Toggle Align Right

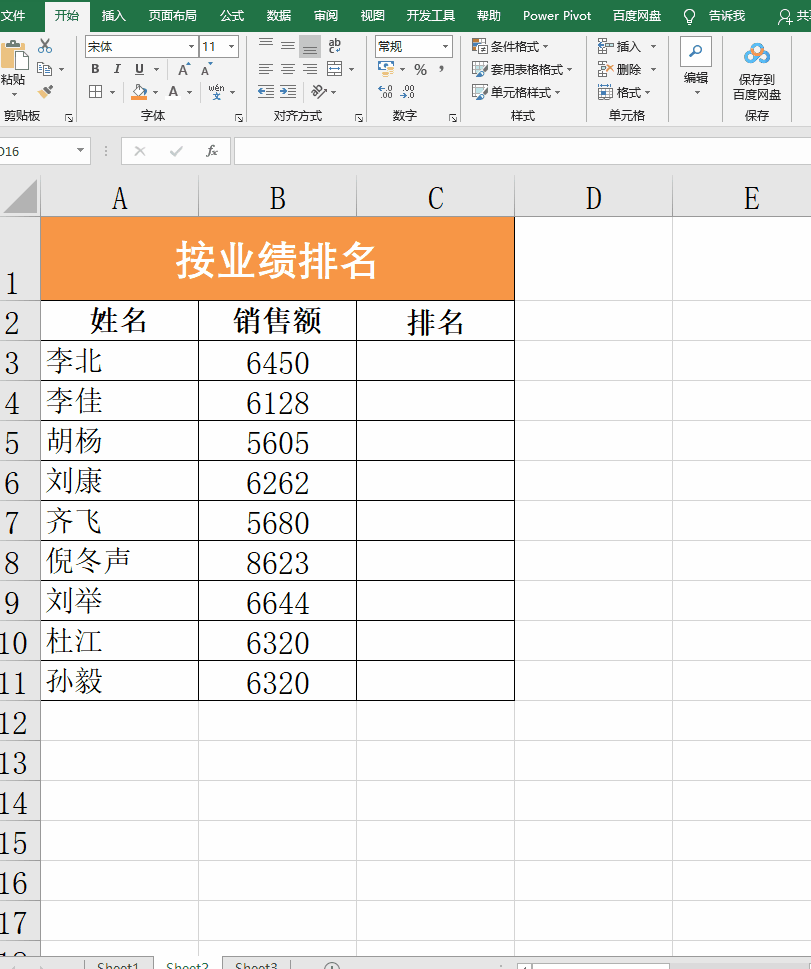coord(310,69)
